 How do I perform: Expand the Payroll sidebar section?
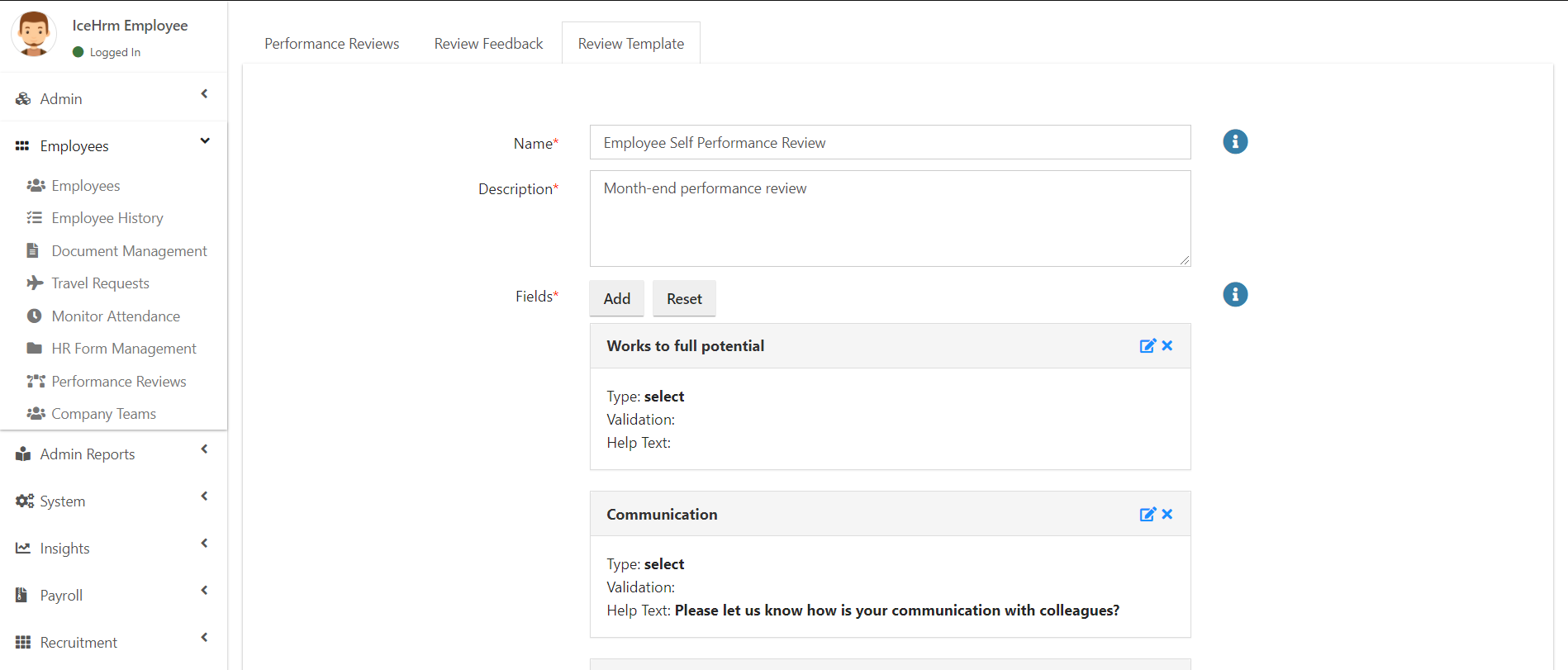click(113, 595)
